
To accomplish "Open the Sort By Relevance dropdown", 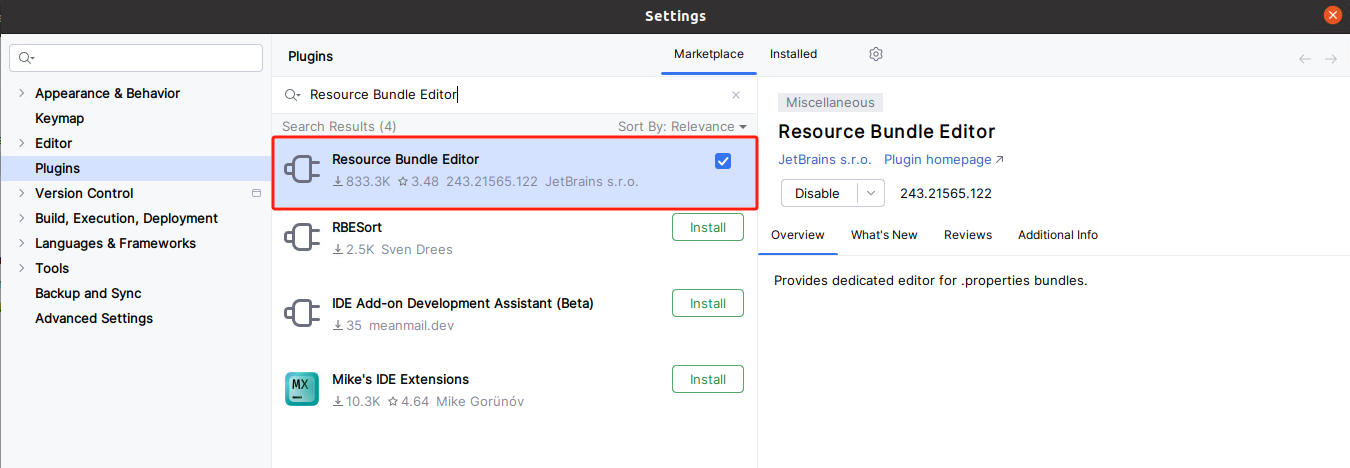I will point(682,127).
